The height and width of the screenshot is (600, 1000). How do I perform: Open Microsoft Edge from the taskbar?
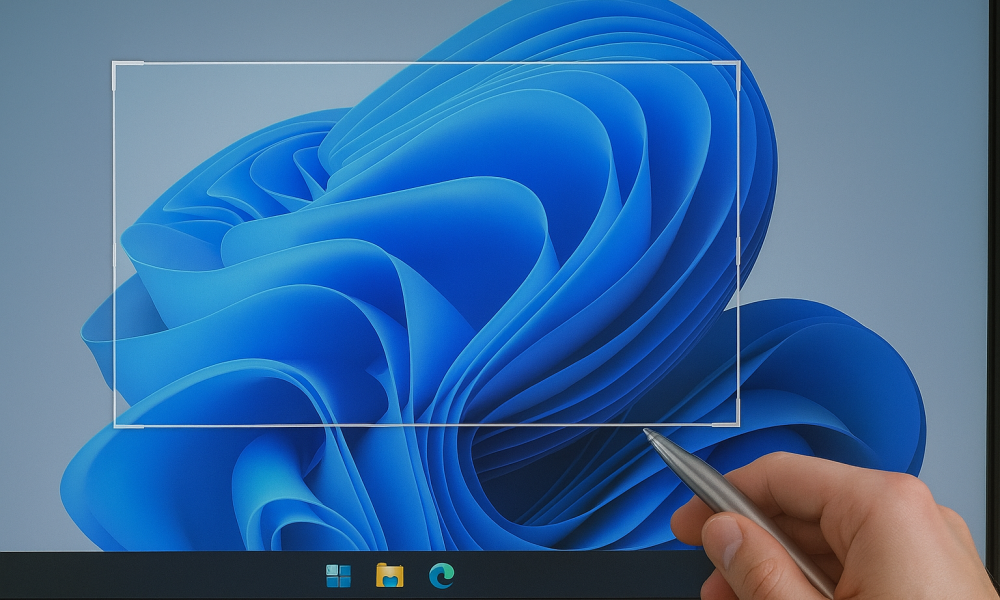441,575
